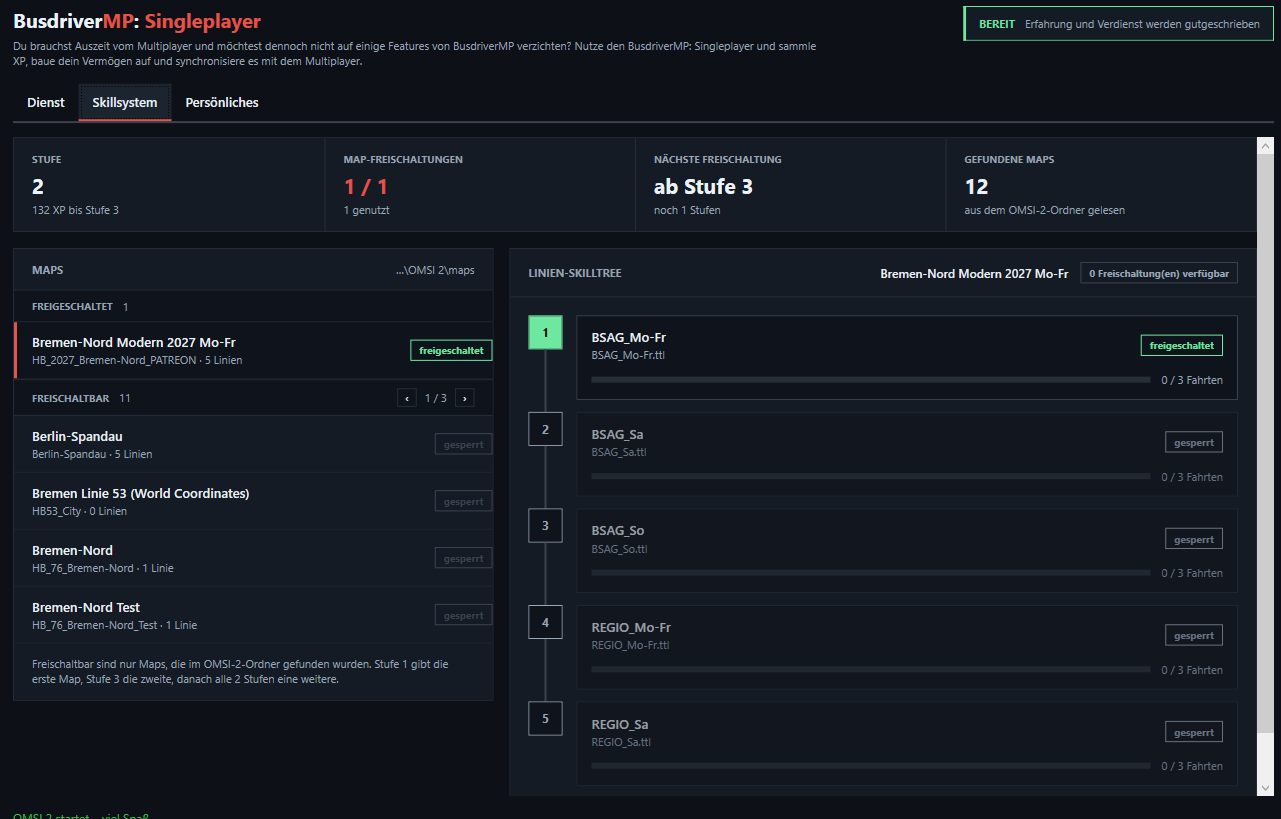Click the REGIO_Mo-Fr trips progress bar
Image resolution: width=1281 pixels, height=819 pixels.
pyautogui.click(x=871, y=670)
